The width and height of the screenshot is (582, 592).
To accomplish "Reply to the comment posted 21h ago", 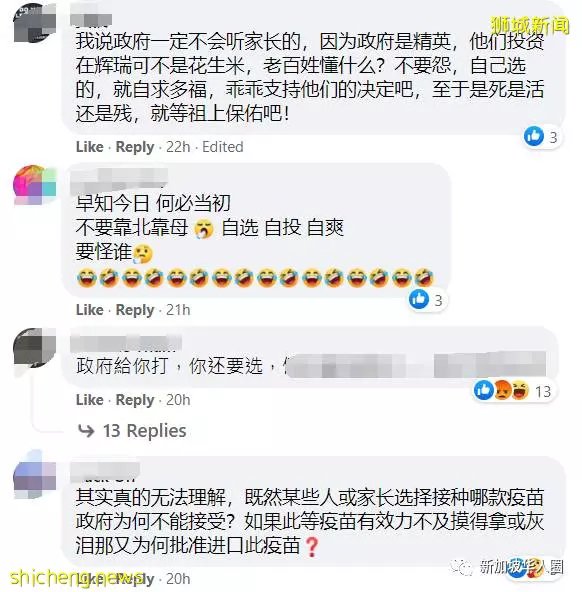I will pos(135,310).
